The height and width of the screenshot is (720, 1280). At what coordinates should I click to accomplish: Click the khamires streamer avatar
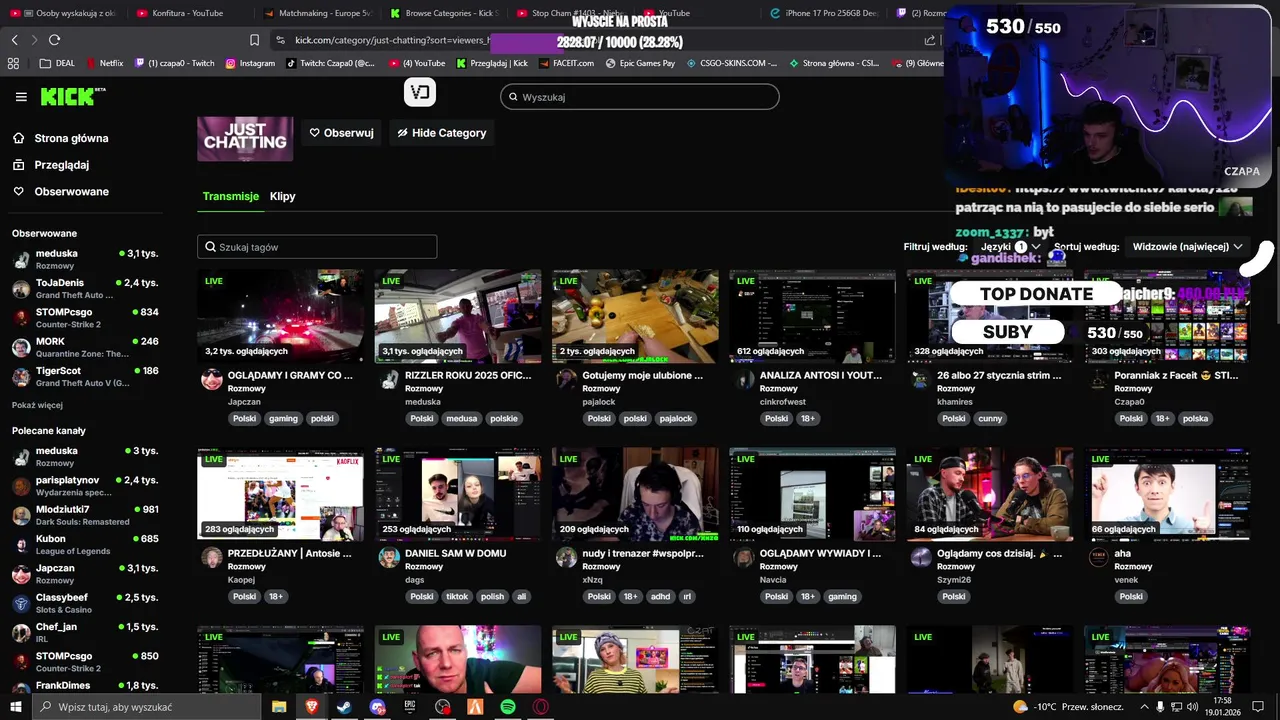(x=921, y=379)
